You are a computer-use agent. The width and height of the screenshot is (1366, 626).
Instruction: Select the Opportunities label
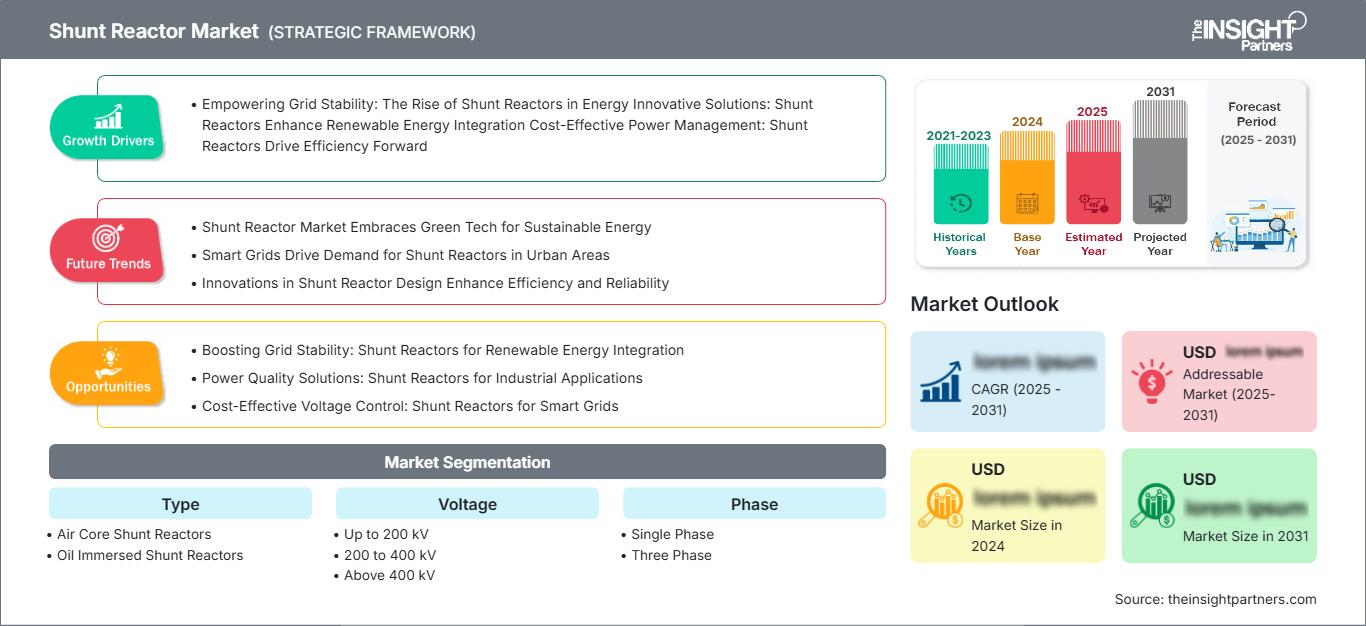pyautogui.click(x=108, y=387)
